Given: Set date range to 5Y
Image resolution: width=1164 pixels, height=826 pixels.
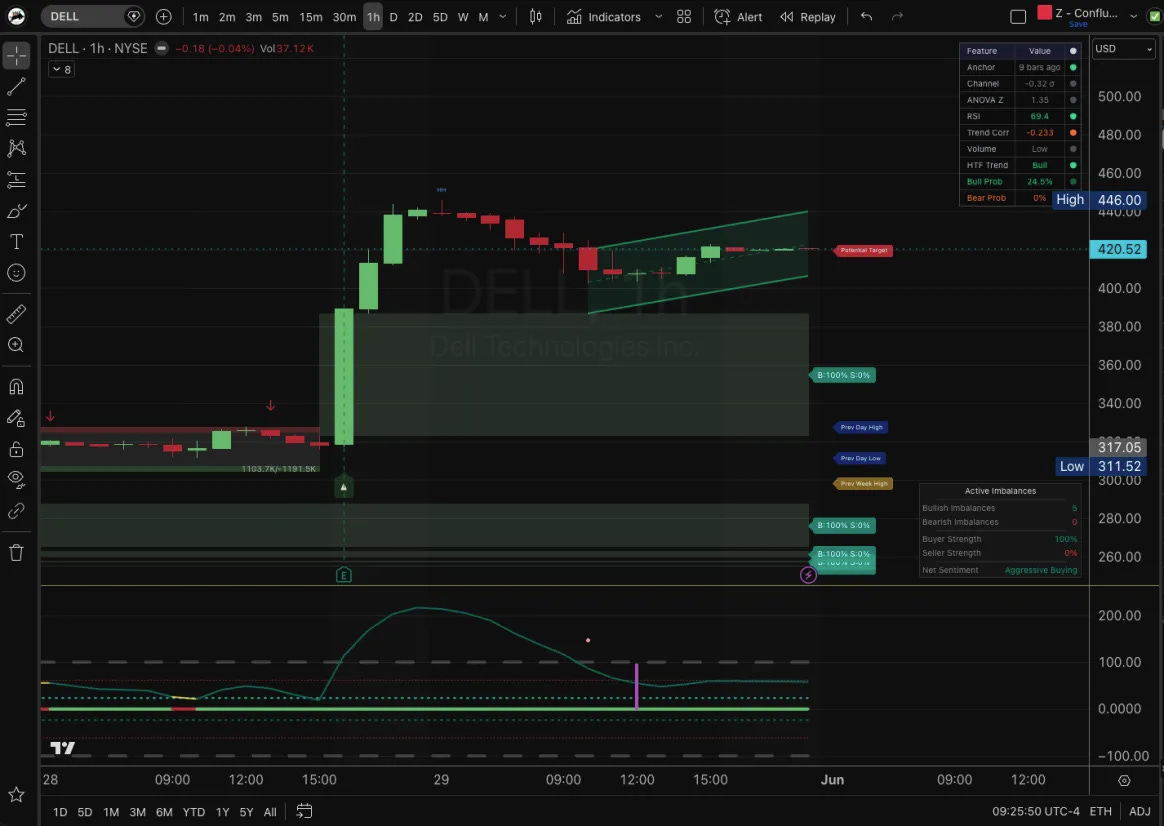Looking at the screenshot, I should (246, 812).
